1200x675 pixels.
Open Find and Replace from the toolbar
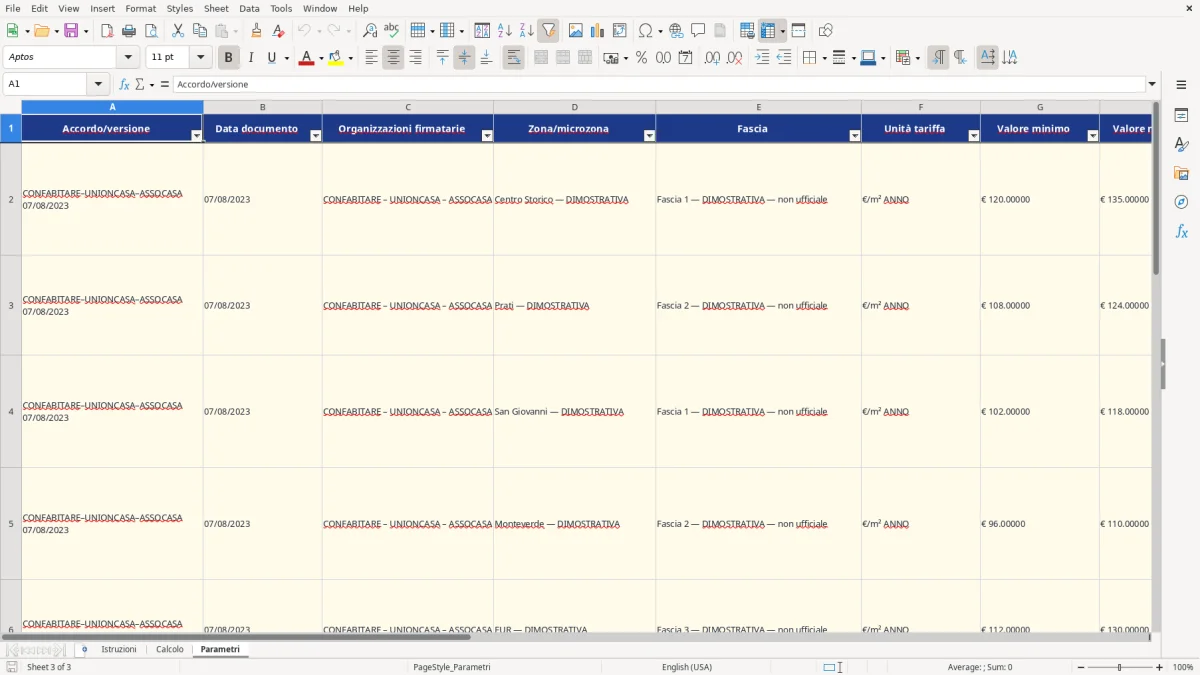click(x=370, y=31)
